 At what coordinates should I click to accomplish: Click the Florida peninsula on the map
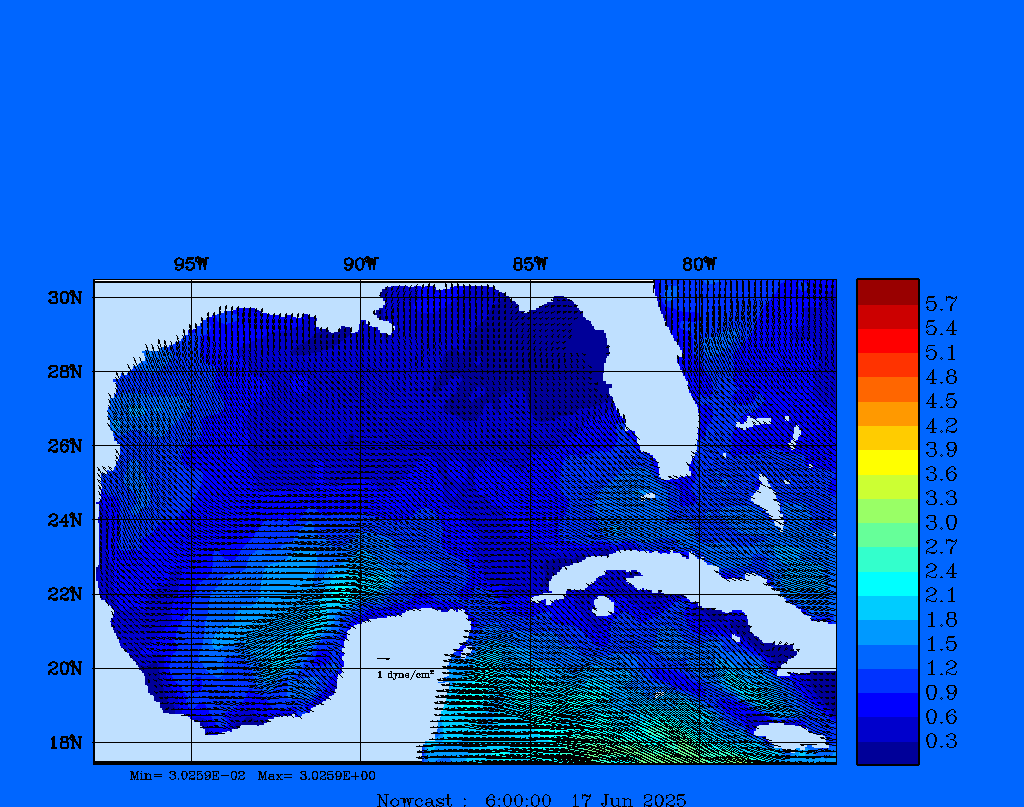[x=665, y=400]
